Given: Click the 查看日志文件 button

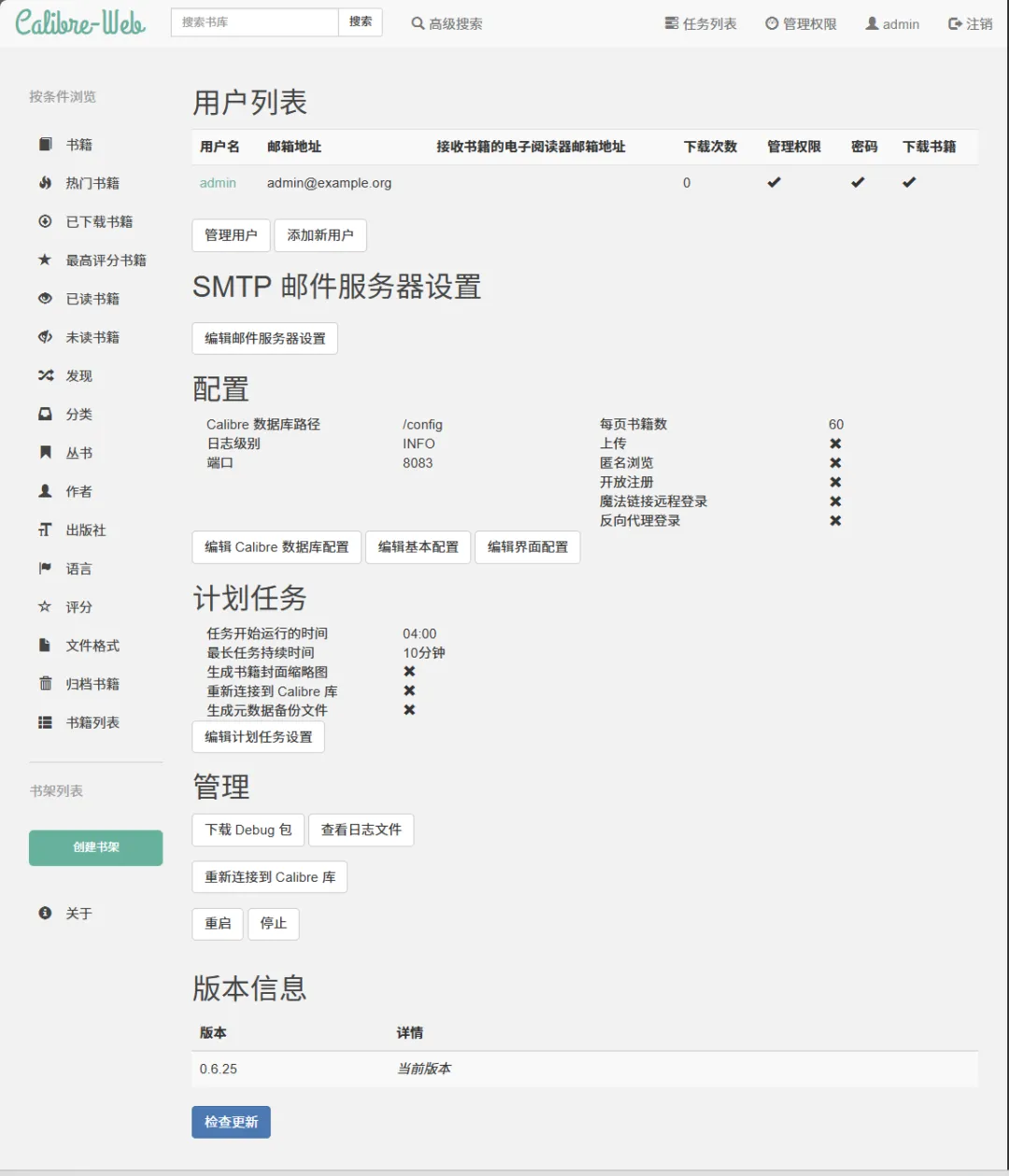Looking at the screenshot, I should click(362, 829).
